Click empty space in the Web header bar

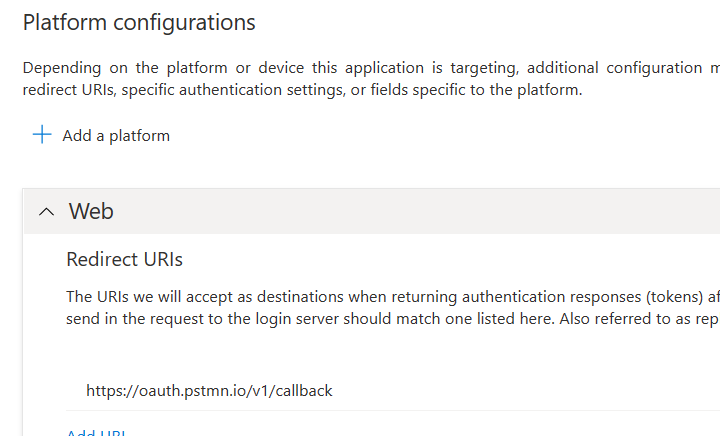coord(400,211)
